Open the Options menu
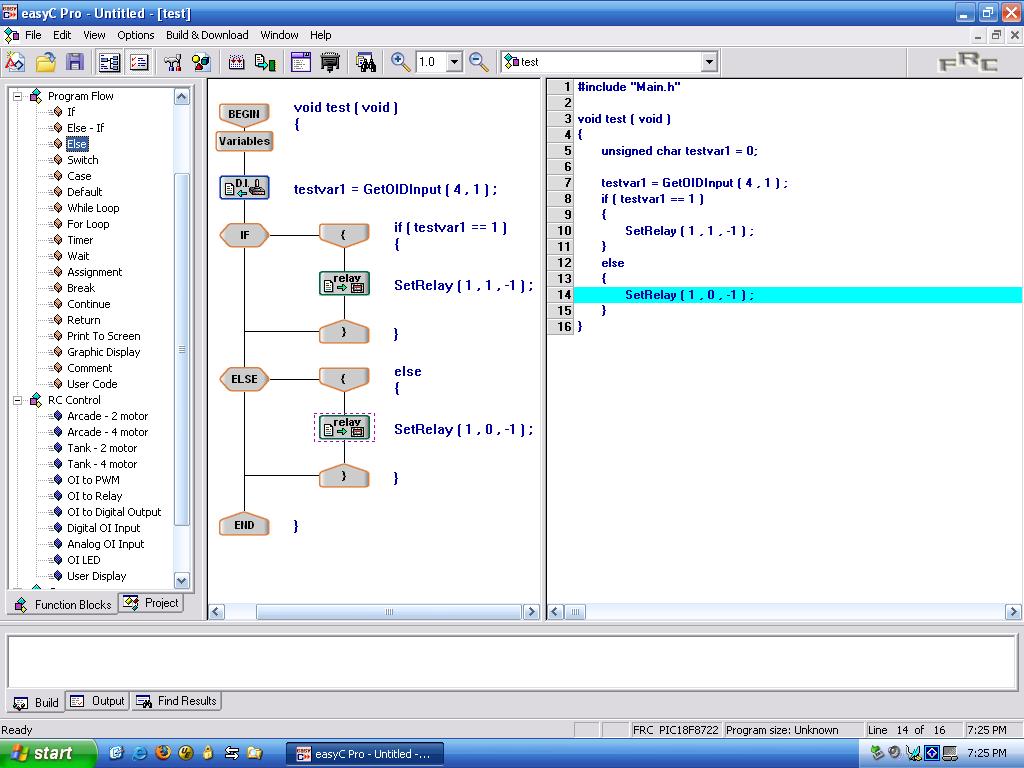This screenshot has width=1024, height=768. (x=136, y=35)
